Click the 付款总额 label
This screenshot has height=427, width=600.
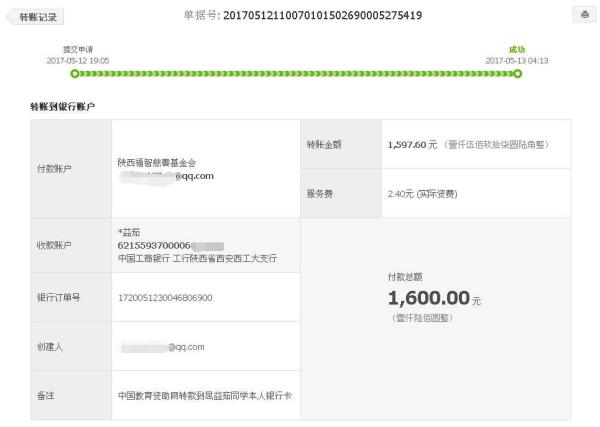pyautogui.click(x=405, y=277)
